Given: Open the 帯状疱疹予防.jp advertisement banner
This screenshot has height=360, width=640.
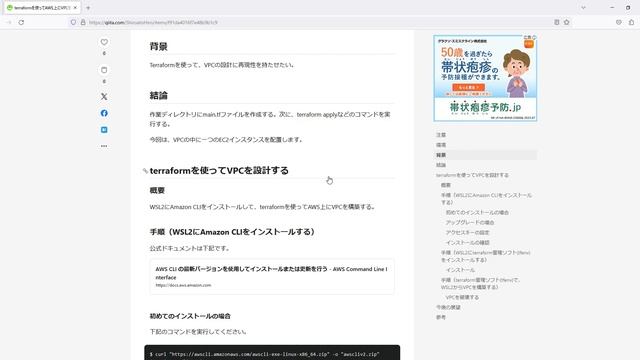Looking at the screenshot, I should click(x=485, y=78).
